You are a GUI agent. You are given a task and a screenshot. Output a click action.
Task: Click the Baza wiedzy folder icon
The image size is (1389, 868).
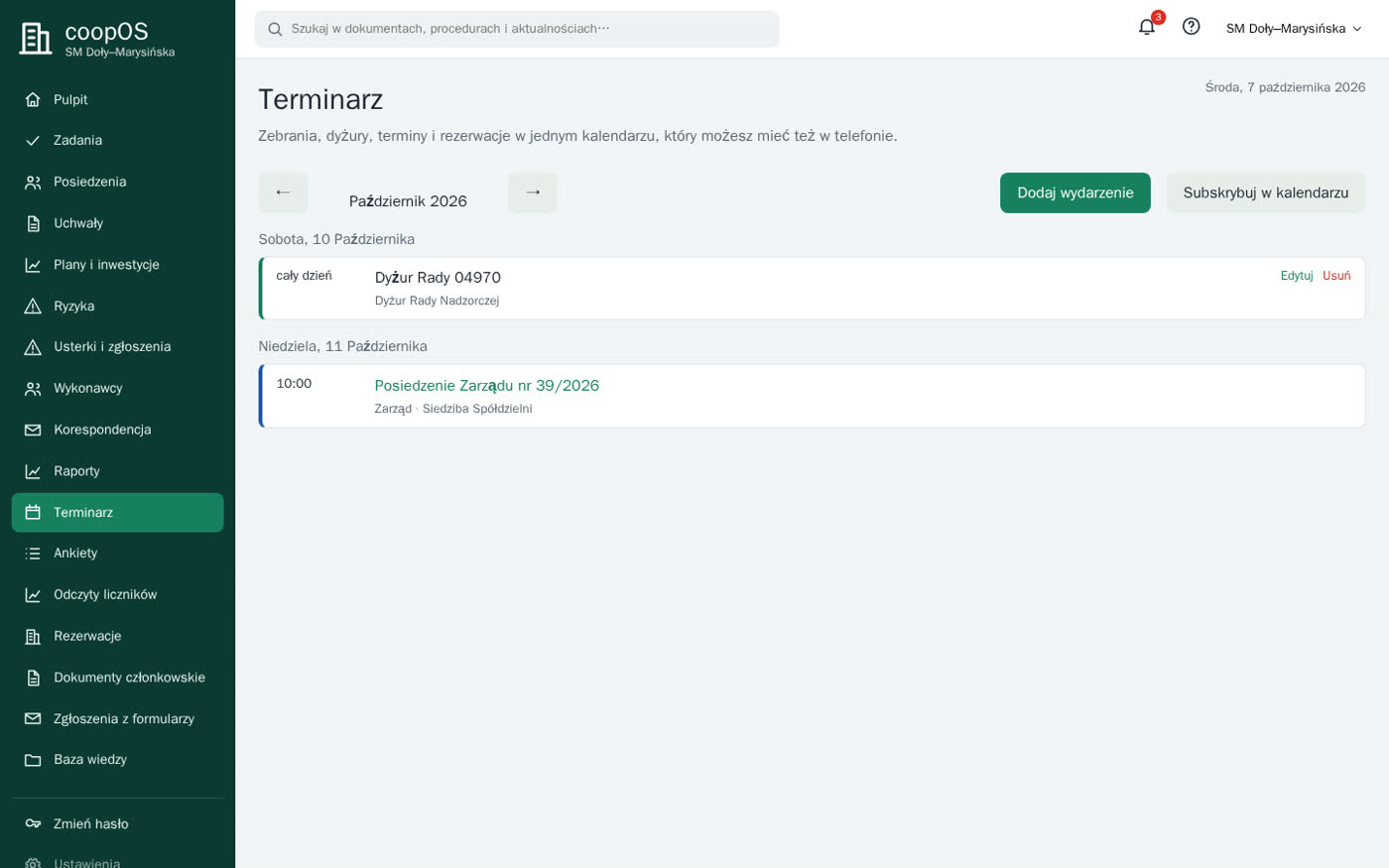(x=33, y=760)
